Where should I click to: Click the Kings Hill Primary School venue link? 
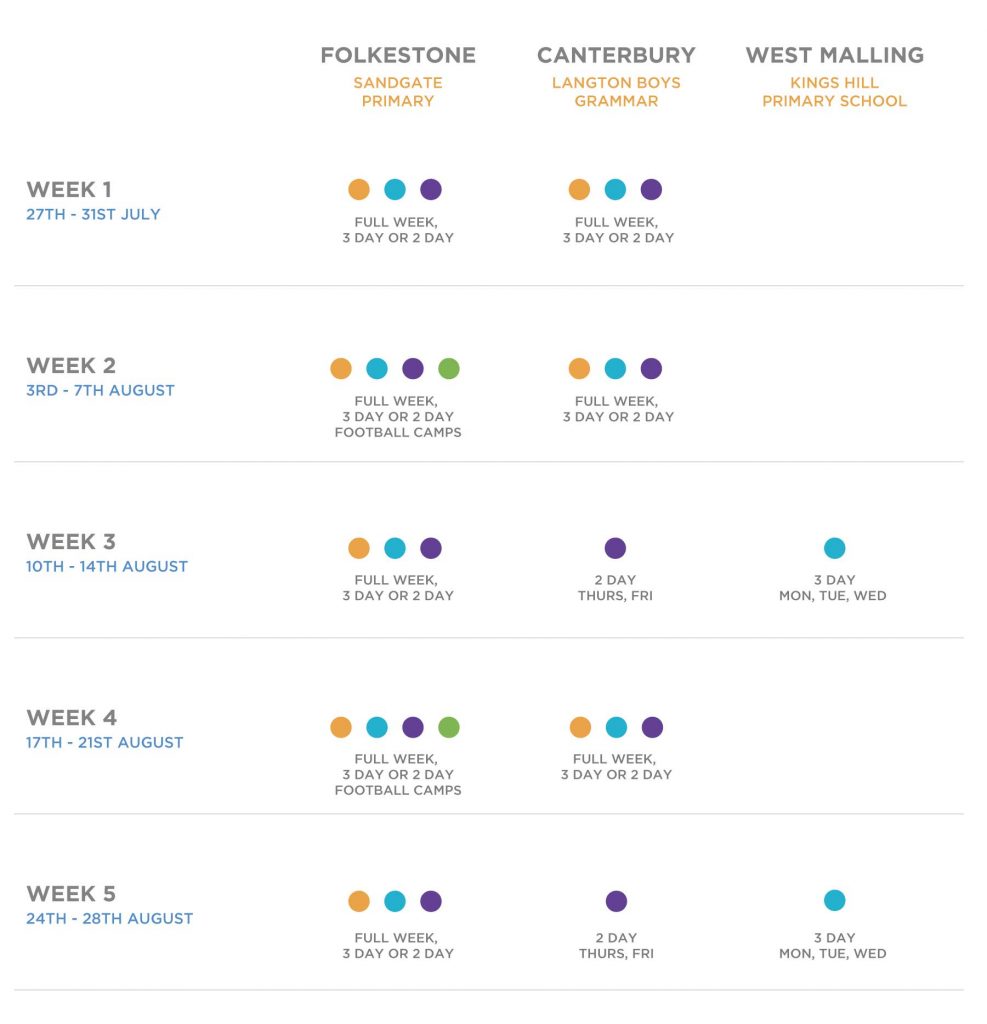pos(835,92)
